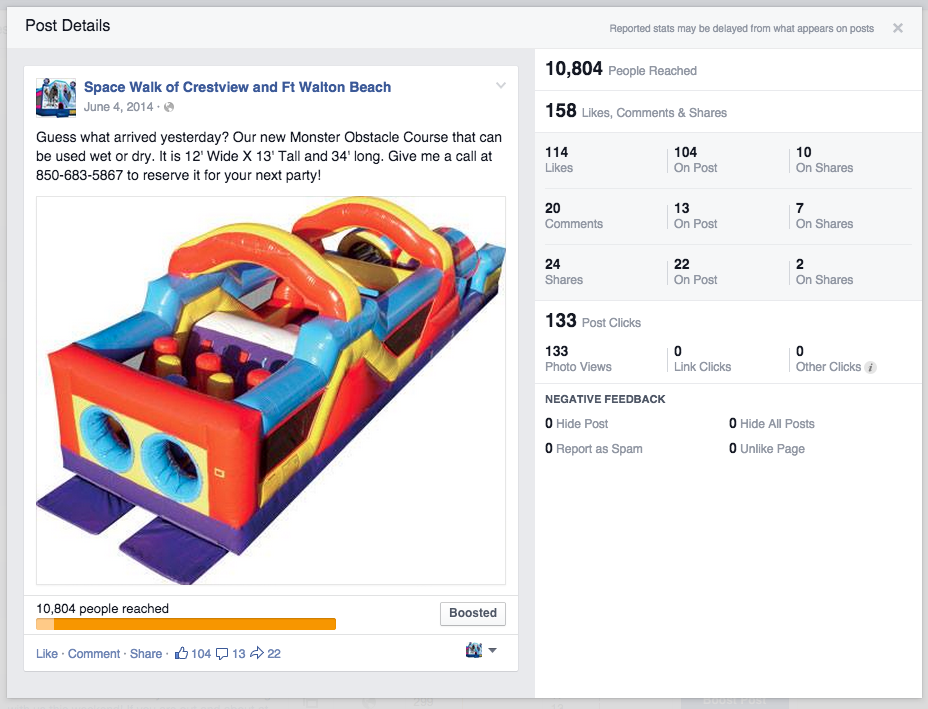This screenshot has height=709, width=928.
Task: Click the page profile picture thumbnail
Action: pos(56,98)
